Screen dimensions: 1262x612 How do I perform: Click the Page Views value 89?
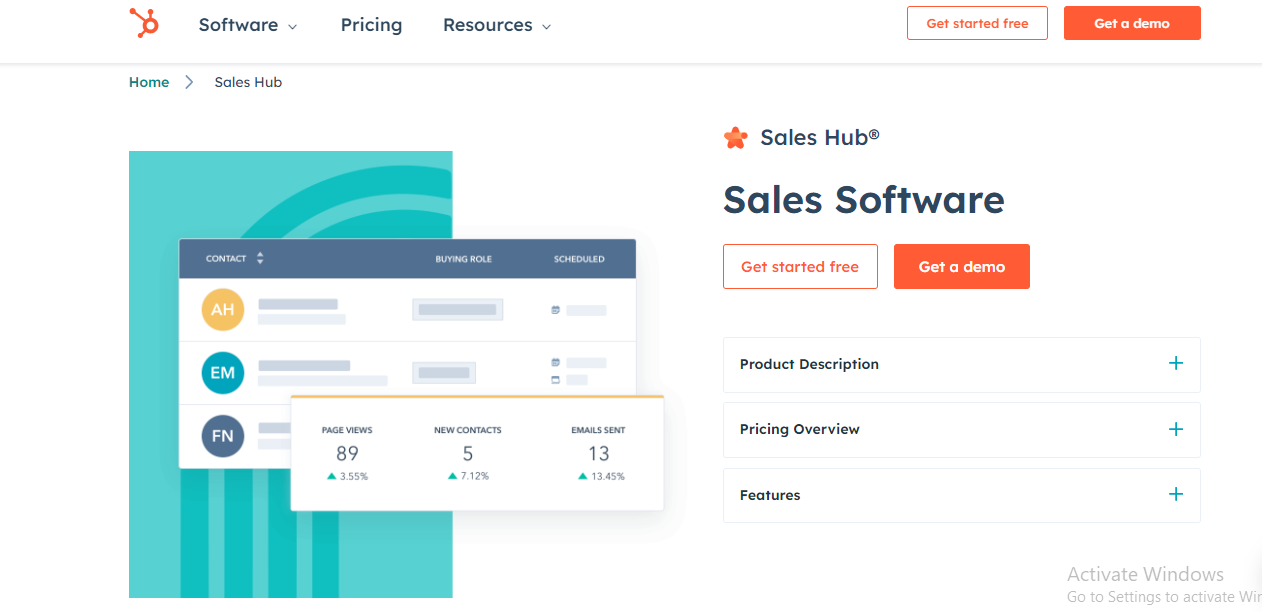[347, 454]
